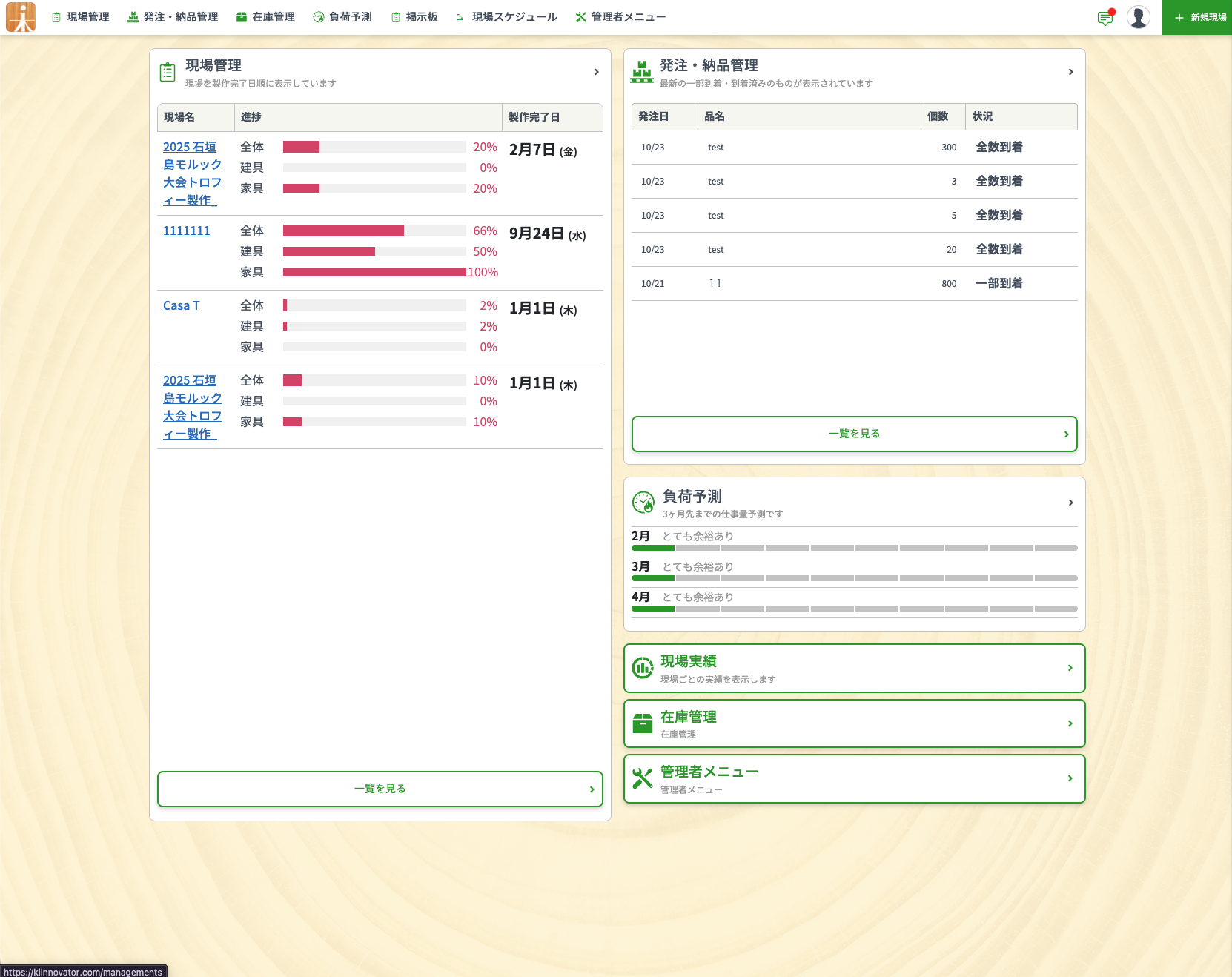1232x977 pixels.
Task: Click the box icon on 在庫管理 card
Action: pyautogui.click(x=642, y=723)
